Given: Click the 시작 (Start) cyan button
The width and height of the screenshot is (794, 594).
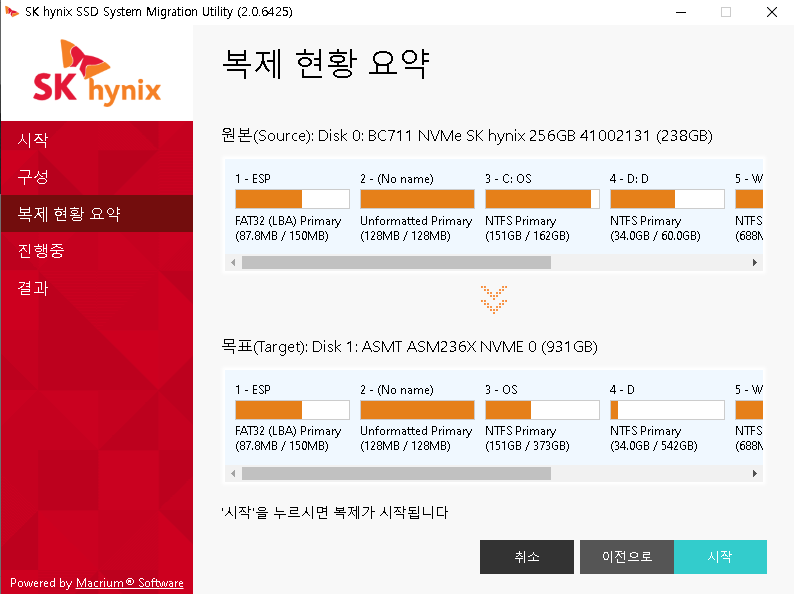Looking at the screenshot, I should [720, 557].
